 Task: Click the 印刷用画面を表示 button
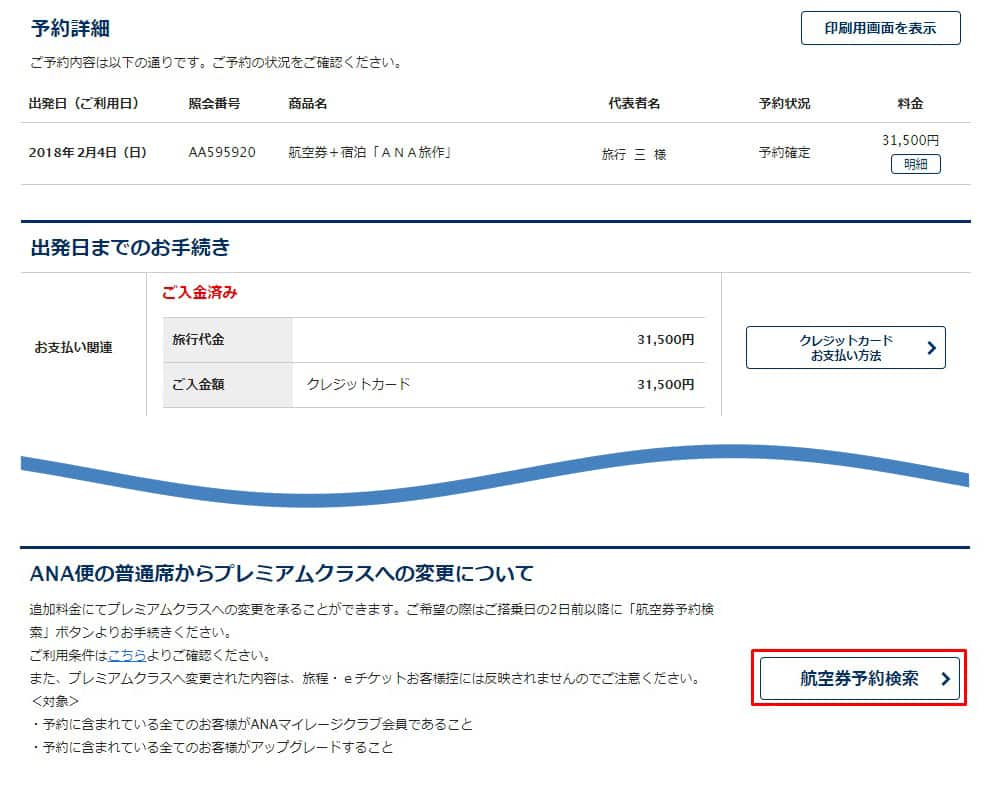click(x=880, y=28)
